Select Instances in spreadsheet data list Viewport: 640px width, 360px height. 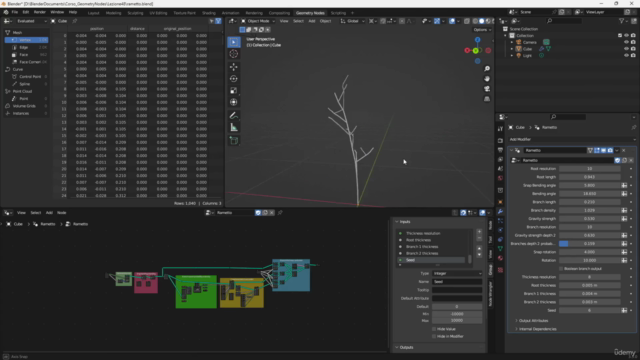pyautogui.click(x=27, y=113)
